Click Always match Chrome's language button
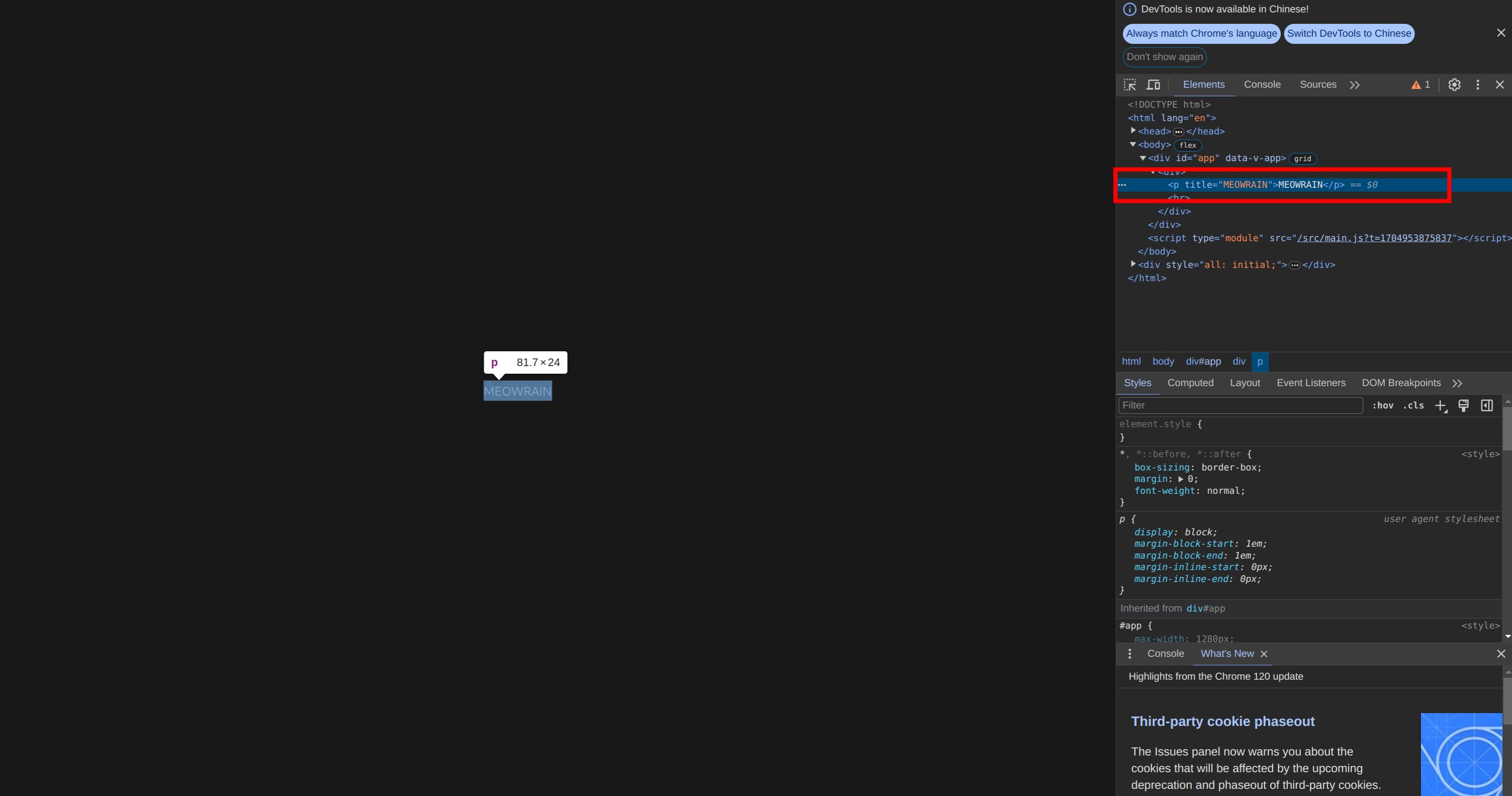Screen dimensions: 1512x796 [x=1201, y=33]
